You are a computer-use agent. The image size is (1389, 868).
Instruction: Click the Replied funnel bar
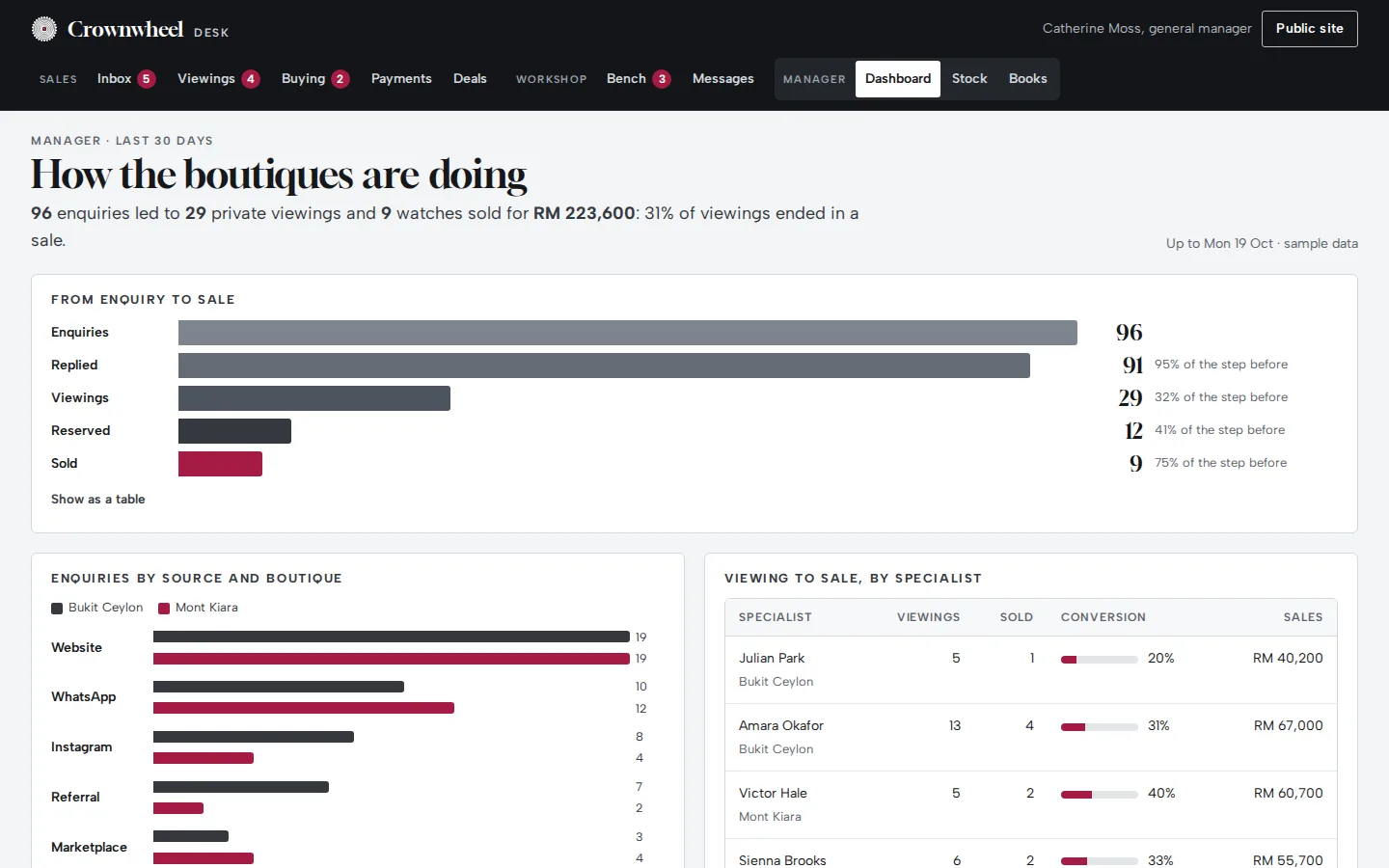[x=604, y=366]
